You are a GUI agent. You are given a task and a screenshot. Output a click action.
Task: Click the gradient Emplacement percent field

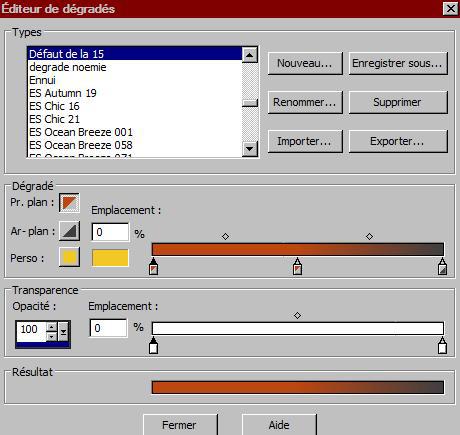point(110,232)
